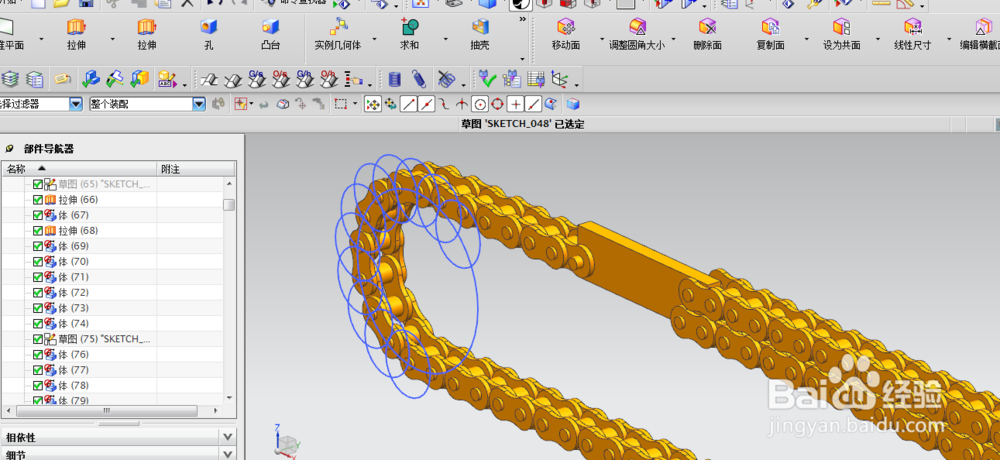Toggle the intersection plus-sign snap option

(x=516, y=104)
